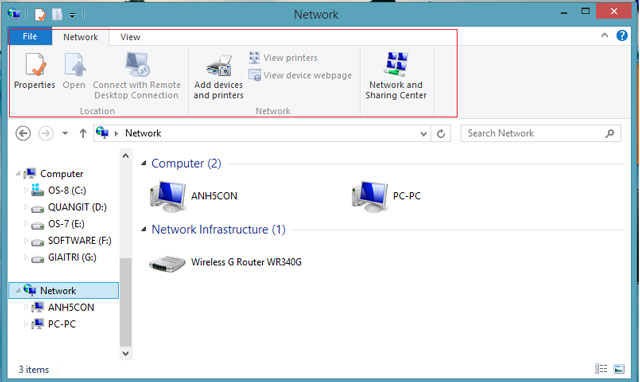Switch to details view icon in status bar
The height and width of the screenshot is (382, 640).
[x=601, y=369]
